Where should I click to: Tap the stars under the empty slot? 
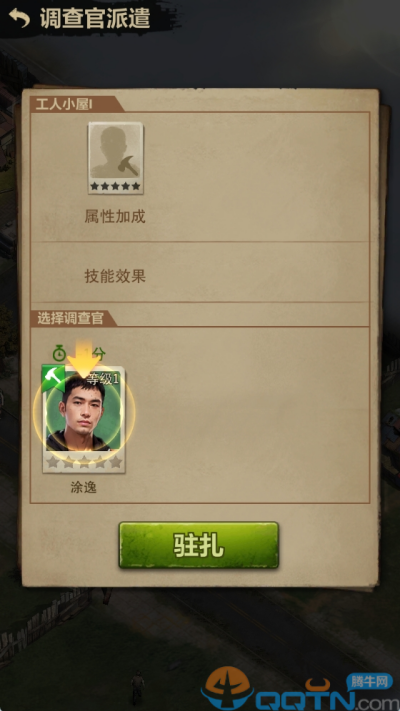116,186
